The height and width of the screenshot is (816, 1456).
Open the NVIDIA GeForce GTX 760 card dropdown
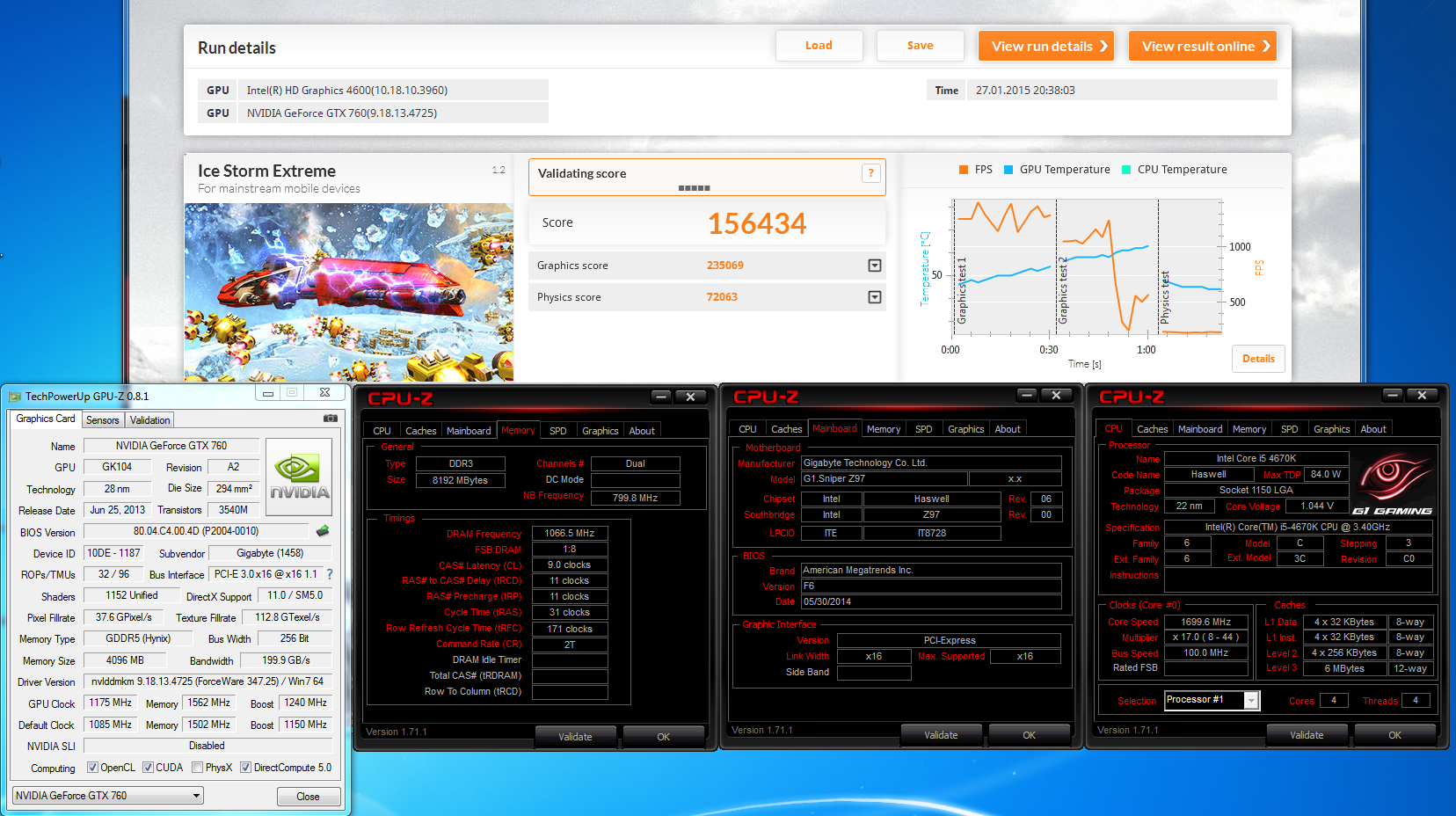(x=108, y=796)
